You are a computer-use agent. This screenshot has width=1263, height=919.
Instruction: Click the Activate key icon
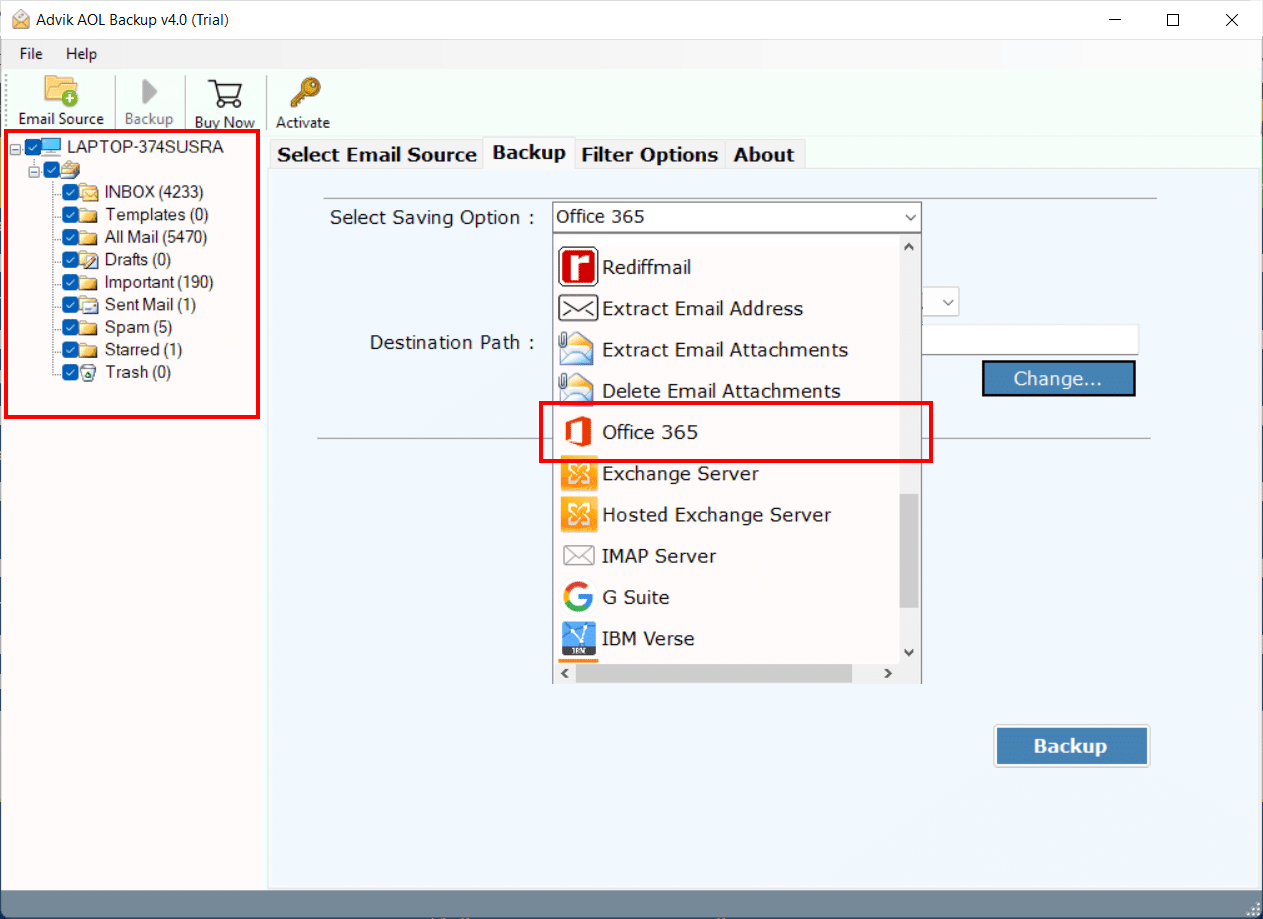coord(303,93)
